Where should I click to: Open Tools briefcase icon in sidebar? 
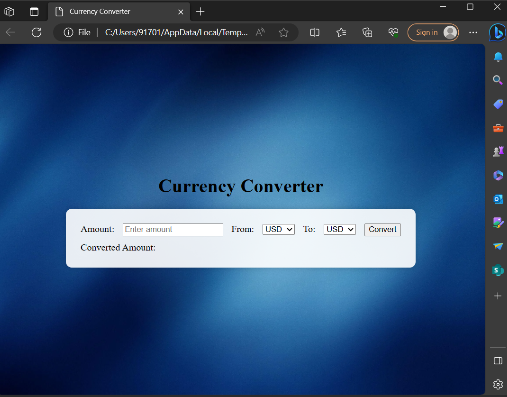(x=498, y=128)
